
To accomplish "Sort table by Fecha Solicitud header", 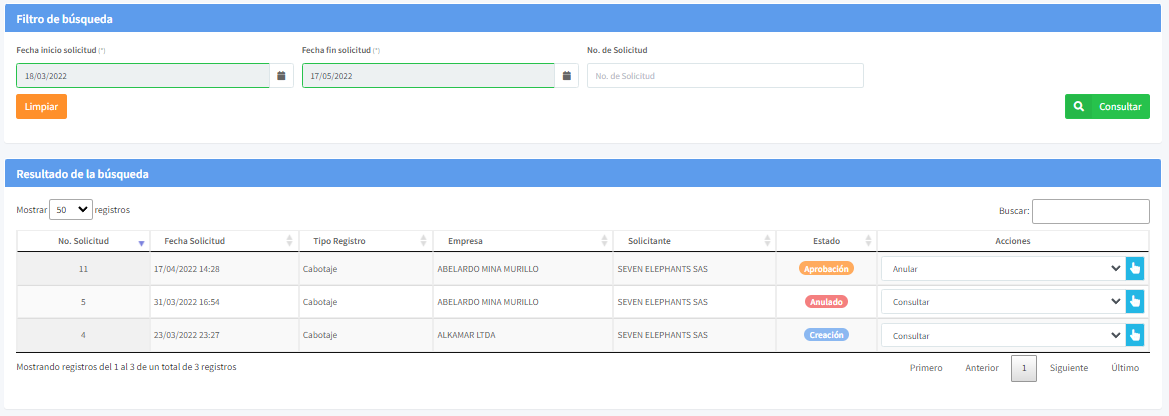I will (x=195, y=241).
